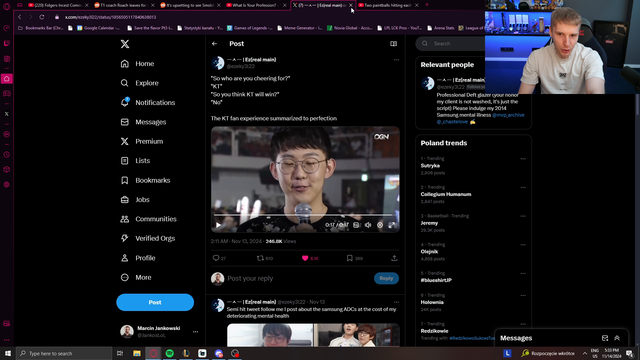
Task: Open a new browser tab
Action: (427, 5)
